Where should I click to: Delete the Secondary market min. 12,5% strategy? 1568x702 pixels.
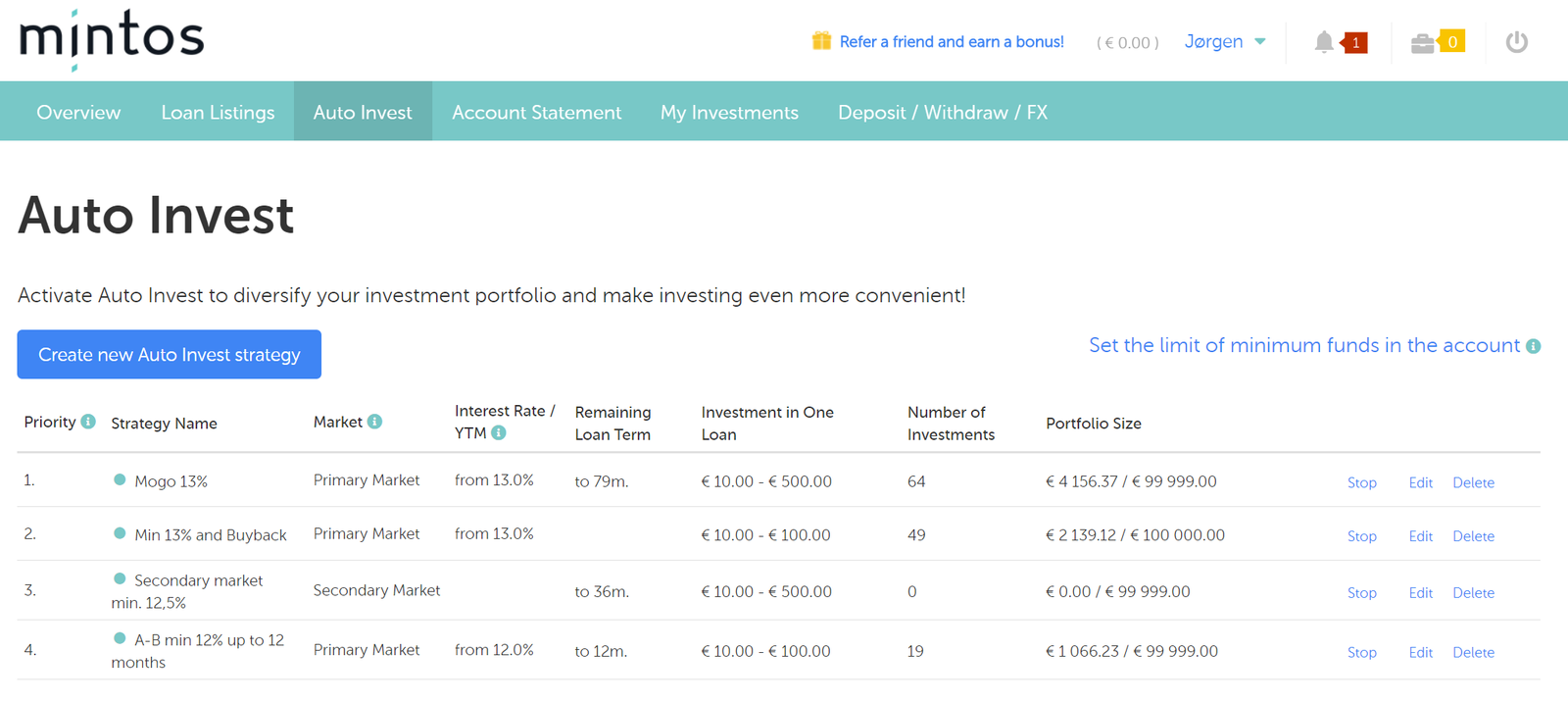1473,593
